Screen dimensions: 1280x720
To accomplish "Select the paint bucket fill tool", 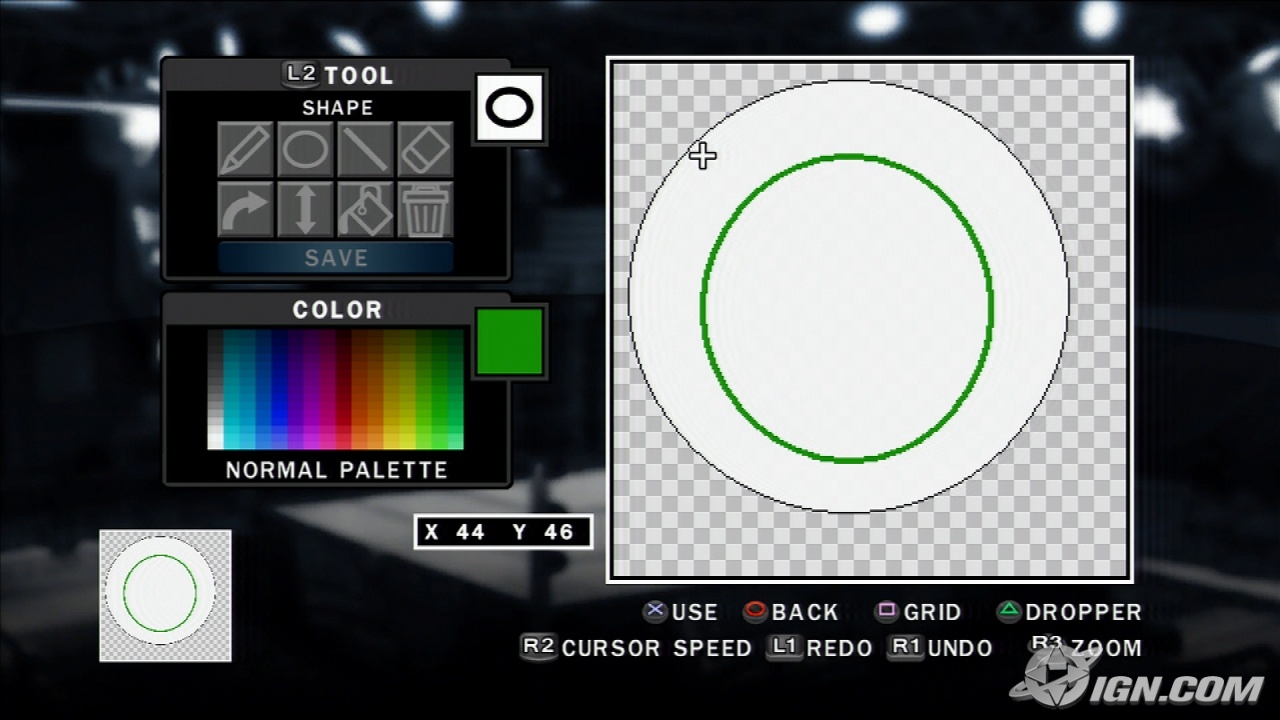I will (365, 209).
